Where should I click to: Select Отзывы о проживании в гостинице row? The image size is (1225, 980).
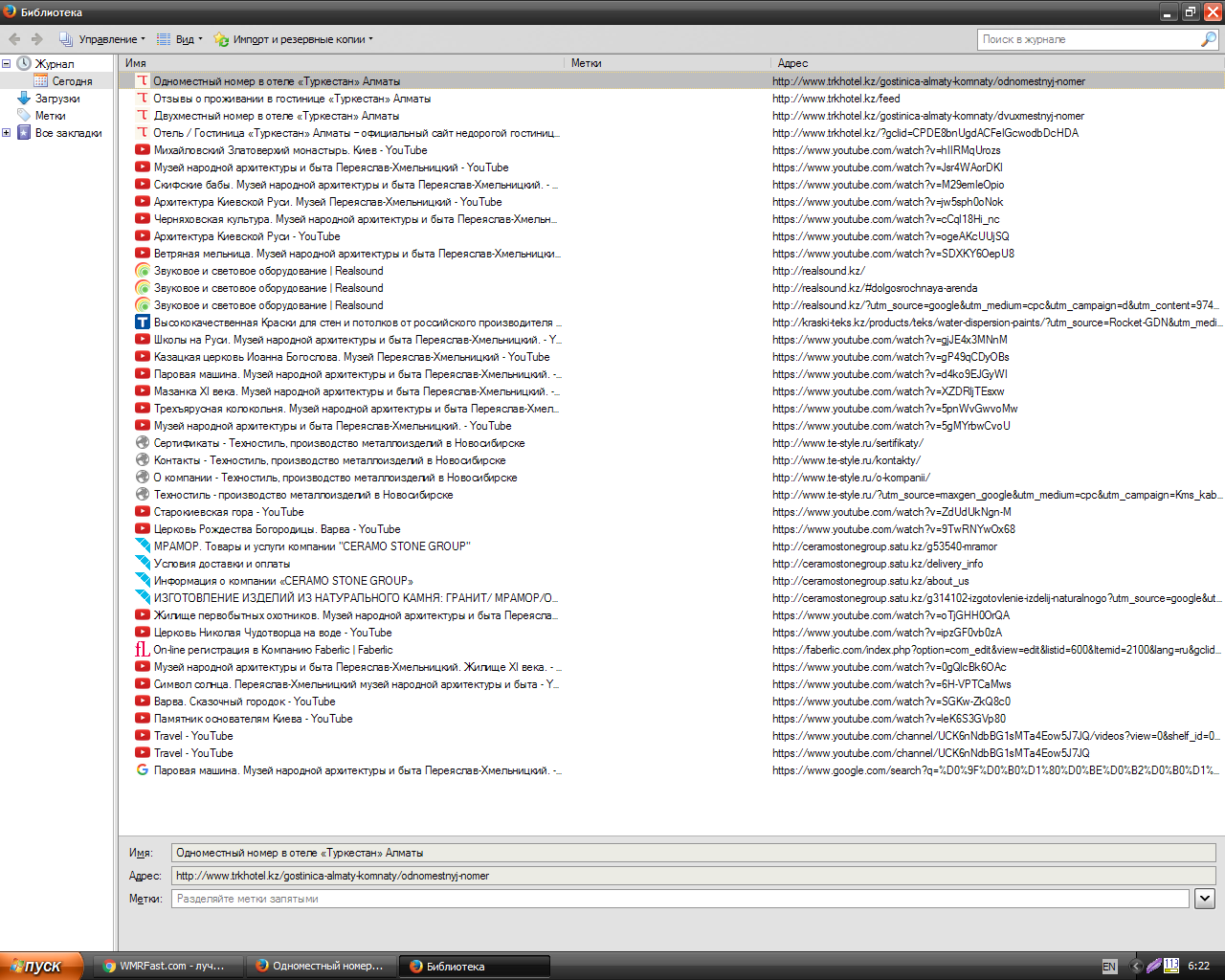pos(671,99)
